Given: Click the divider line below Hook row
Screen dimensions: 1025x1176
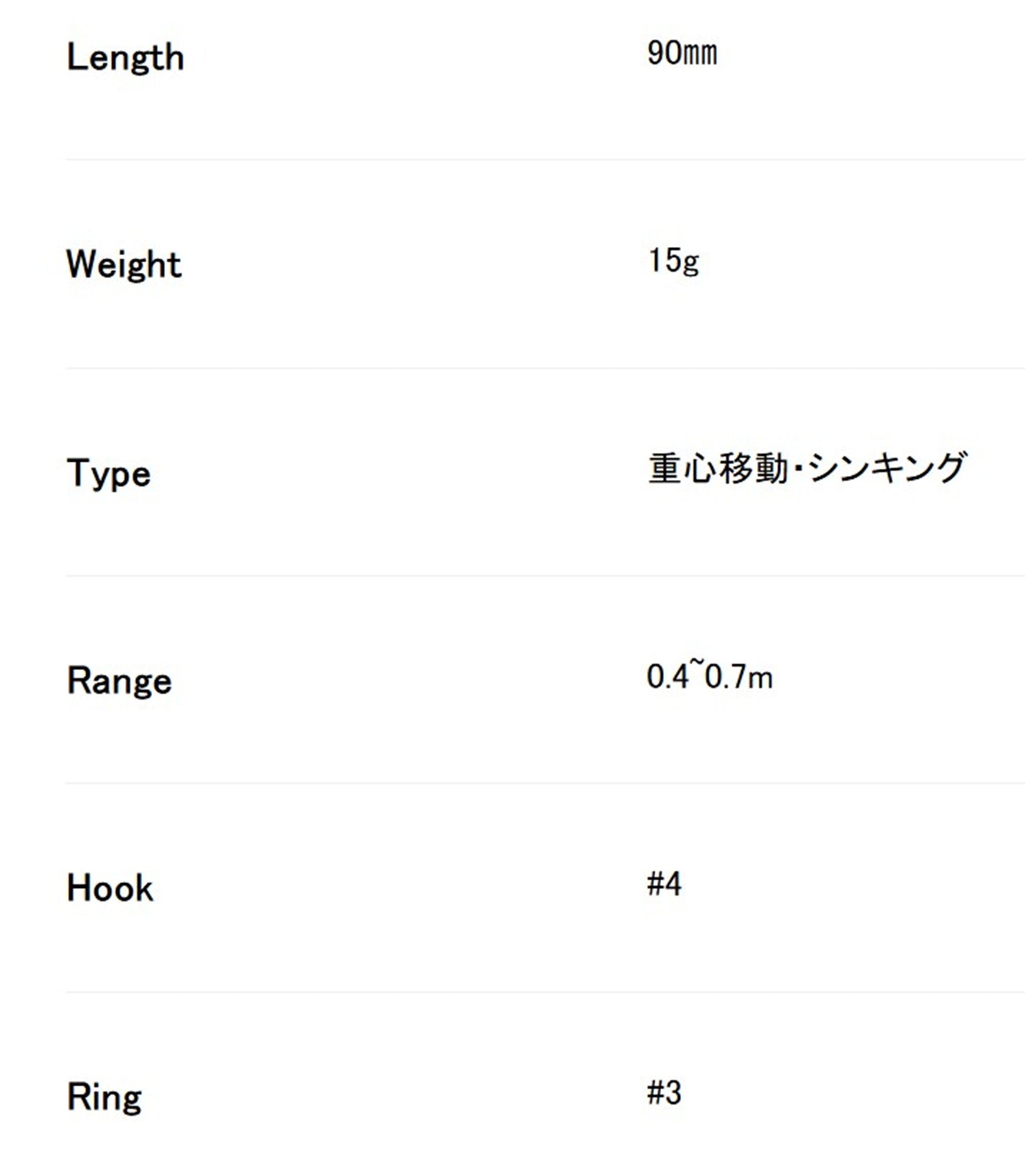Looking at the screenshot, I should 545,993.
